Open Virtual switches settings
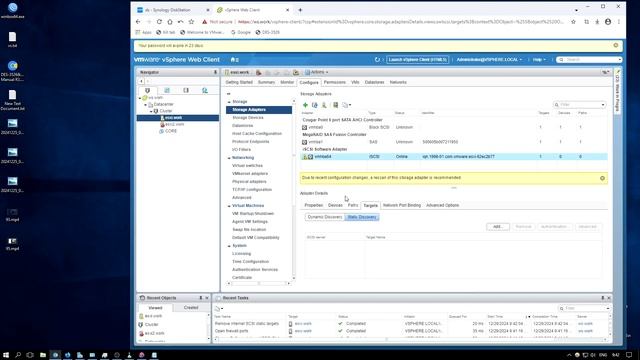This screenshot has width=640, height=360. pos(247,166)
